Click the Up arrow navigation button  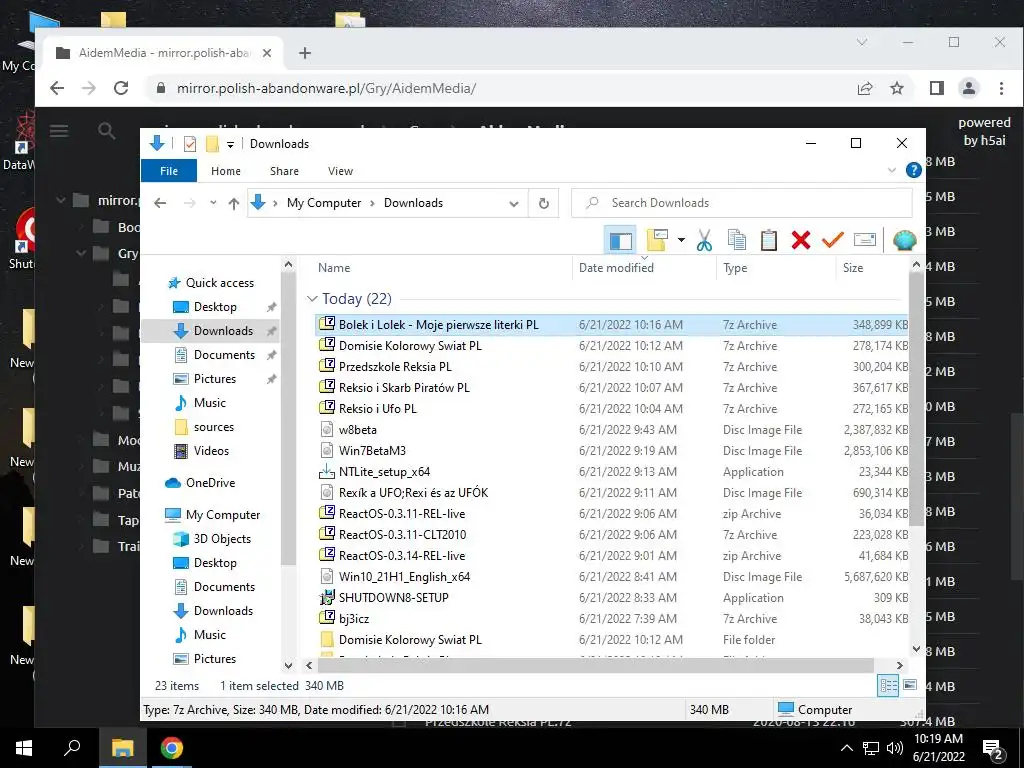coord(234,203)
